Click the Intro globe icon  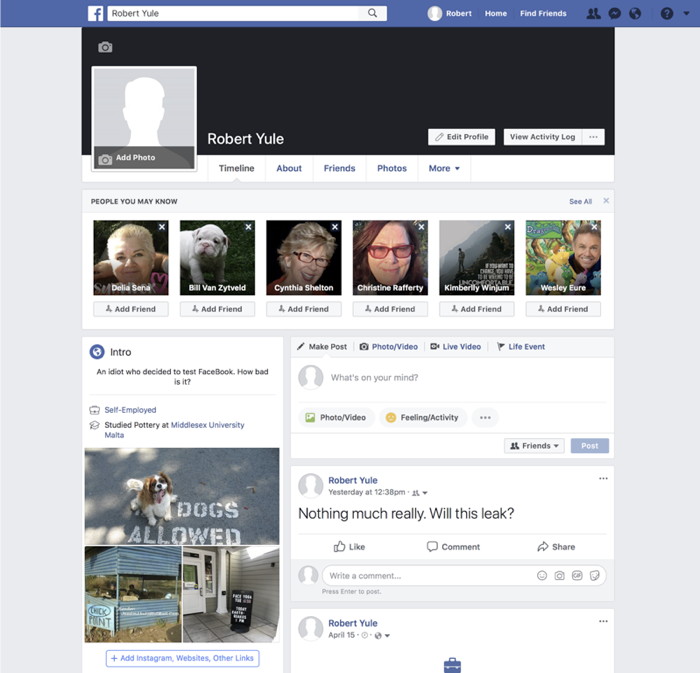click(97, 352)
